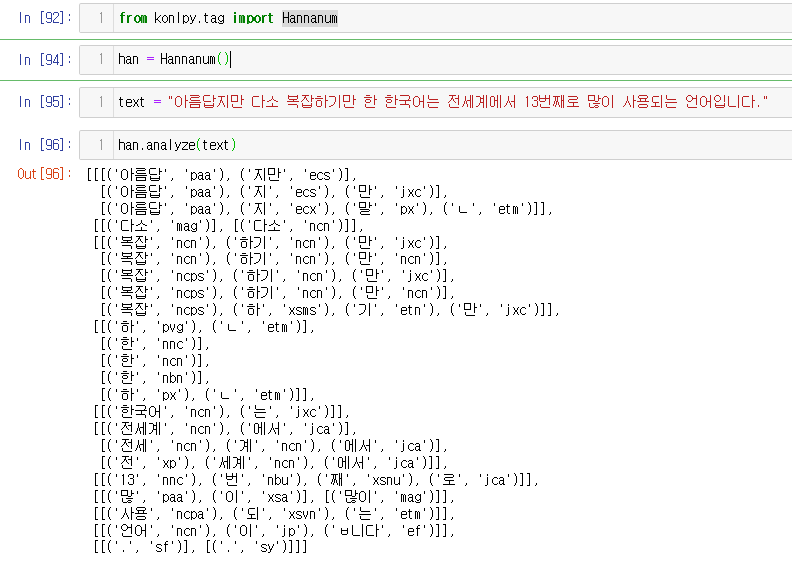The image size is (792, 564).
Task: Click output line with '언어', 'ncn'
Action: [x=274, y=531]
